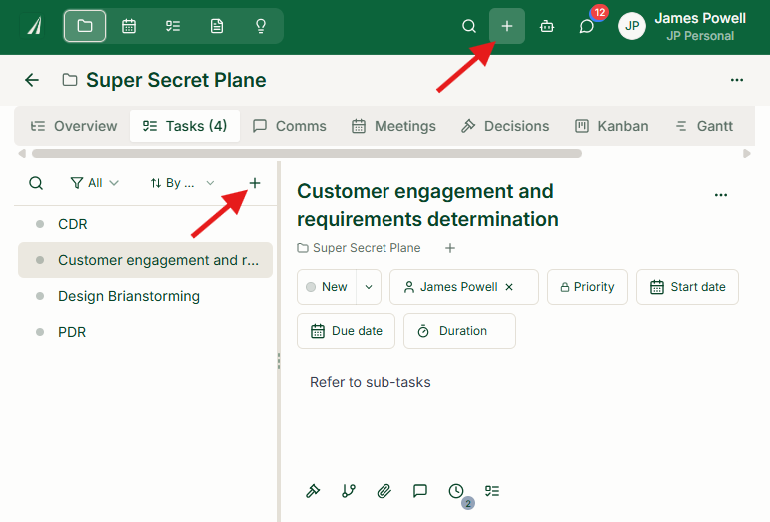The height and width of the screenshot is (522, 770).
Task: Open the Meetings tab
Action: click(393, 126)
